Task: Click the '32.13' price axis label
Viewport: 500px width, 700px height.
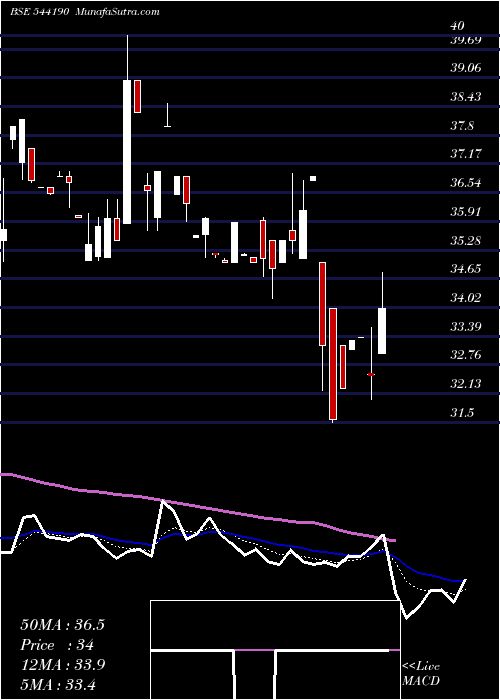Action: (x=466, y=384)
